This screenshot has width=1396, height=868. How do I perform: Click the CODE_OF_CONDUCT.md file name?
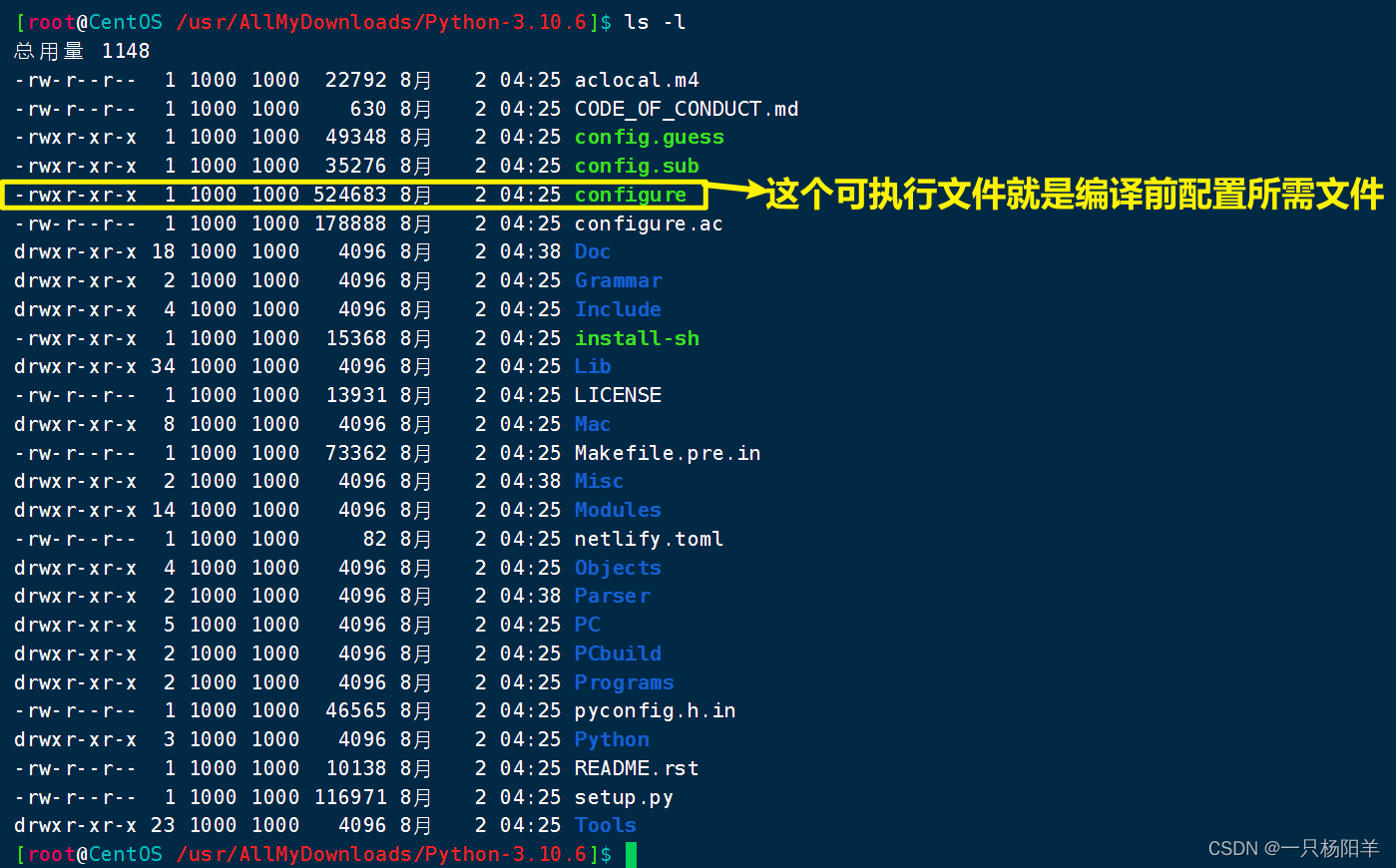tap(687, 109)
